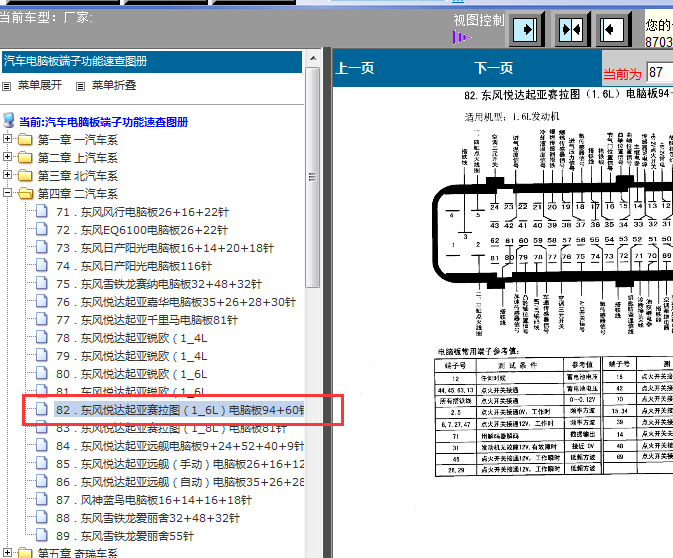Click the view control left-arrow button
The height and width of the screenshot is (558, 673).
pyautogui.click(x=613, y=30)
